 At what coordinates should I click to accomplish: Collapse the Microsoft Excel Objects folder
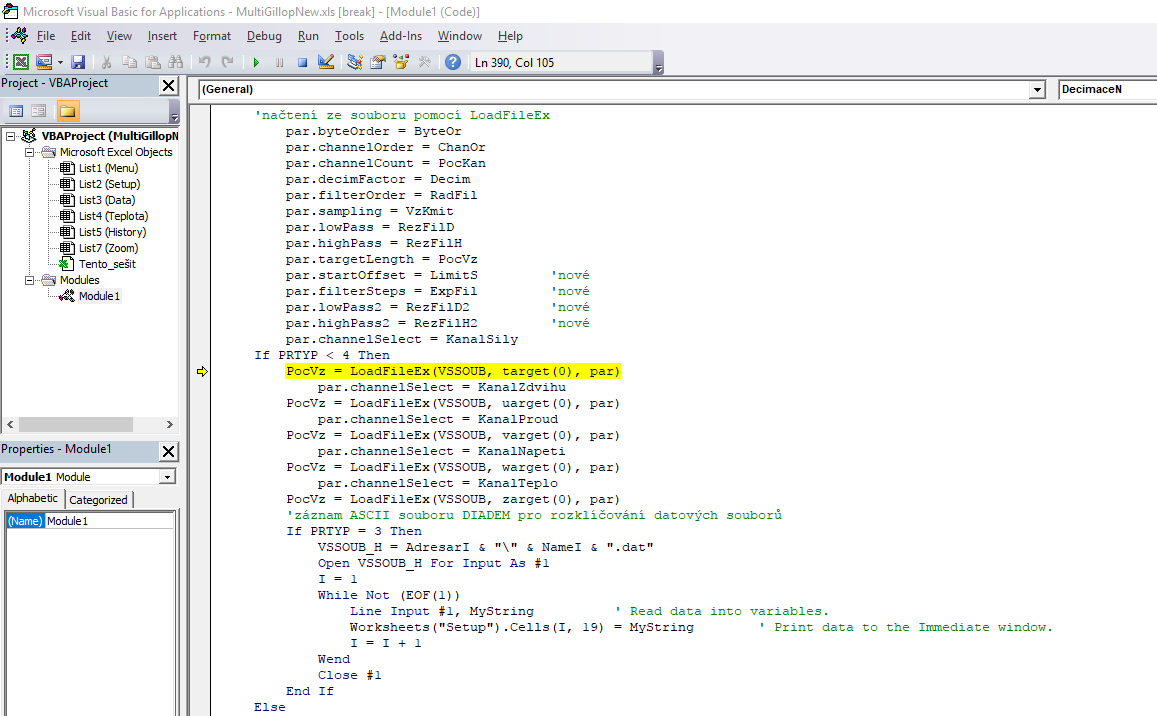tap(30, 152)
